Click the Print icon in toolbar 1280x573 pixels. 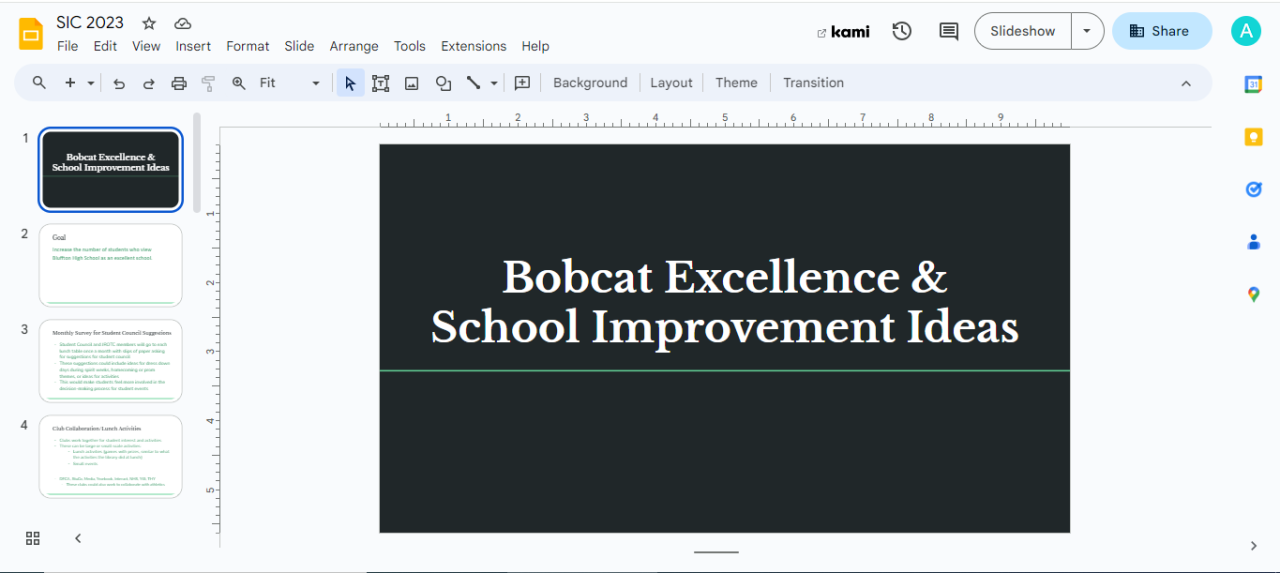click(x=179, y=83)
